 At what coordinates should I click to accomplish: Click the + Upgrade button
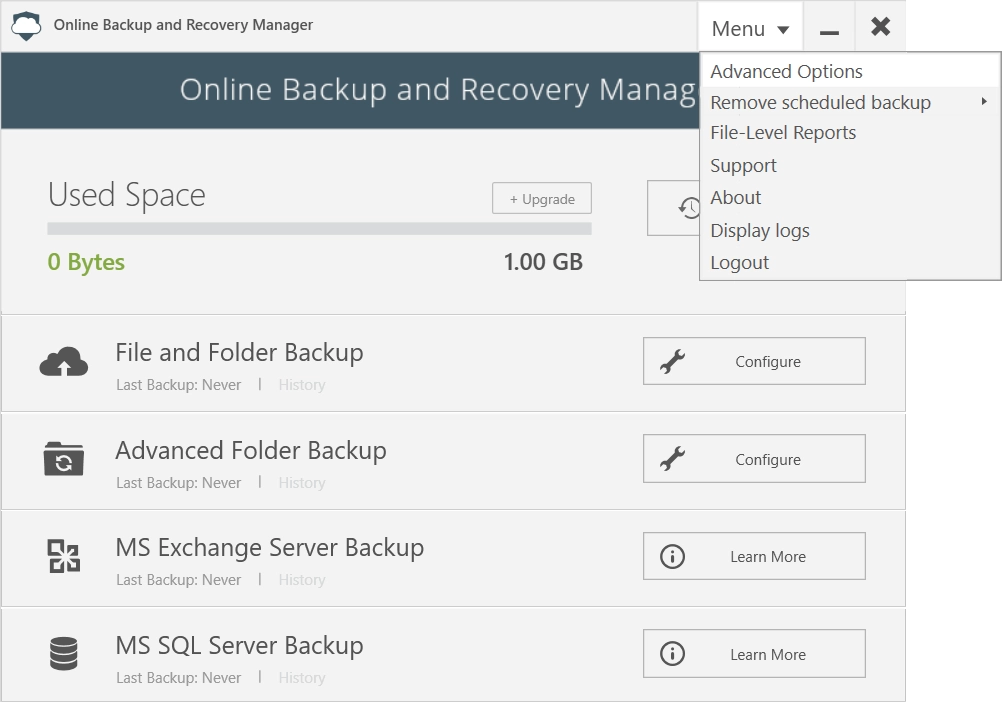pos(542,199)
